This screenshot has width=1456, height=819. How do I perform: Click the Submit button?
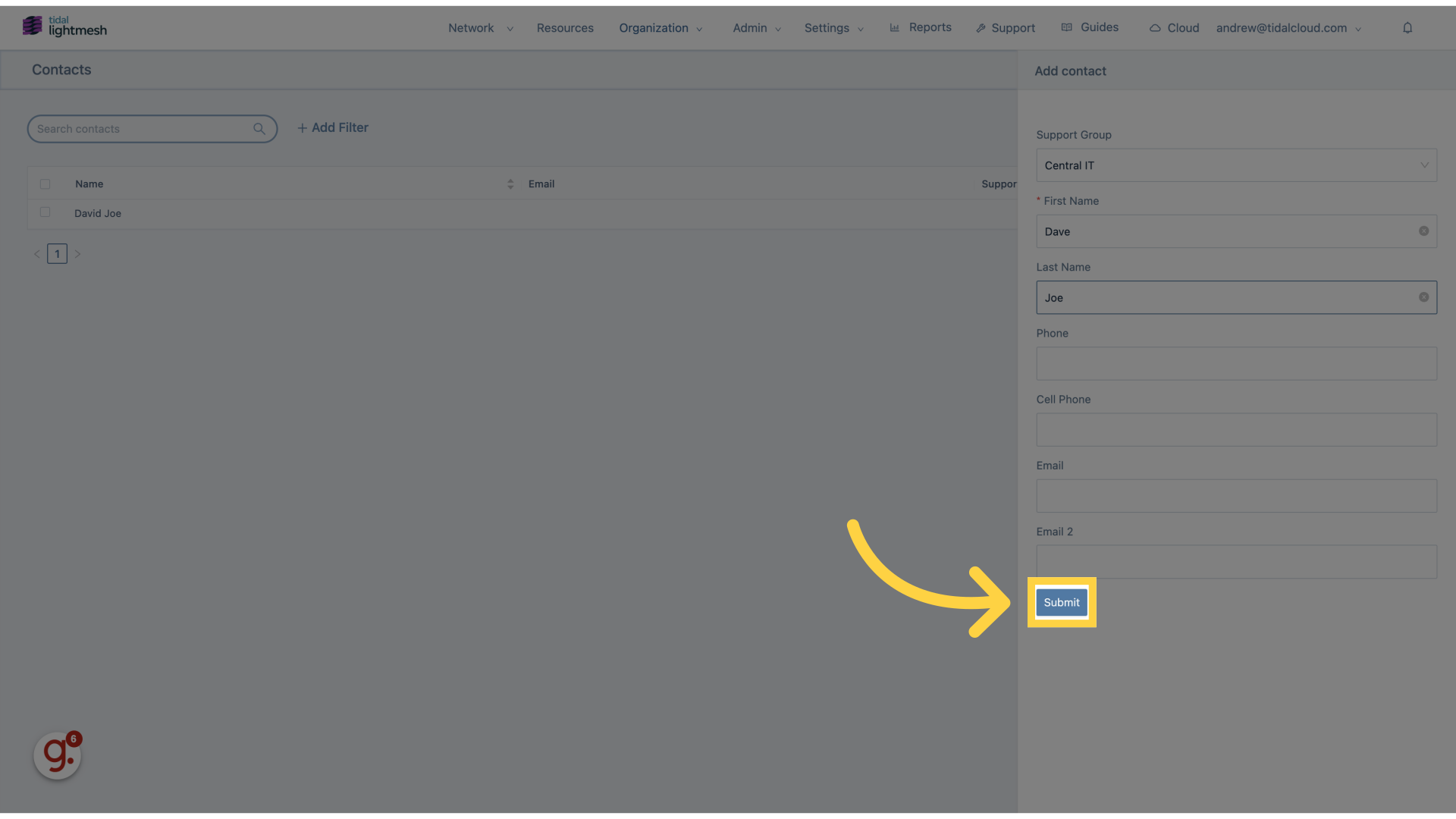tap(1061, 602)
